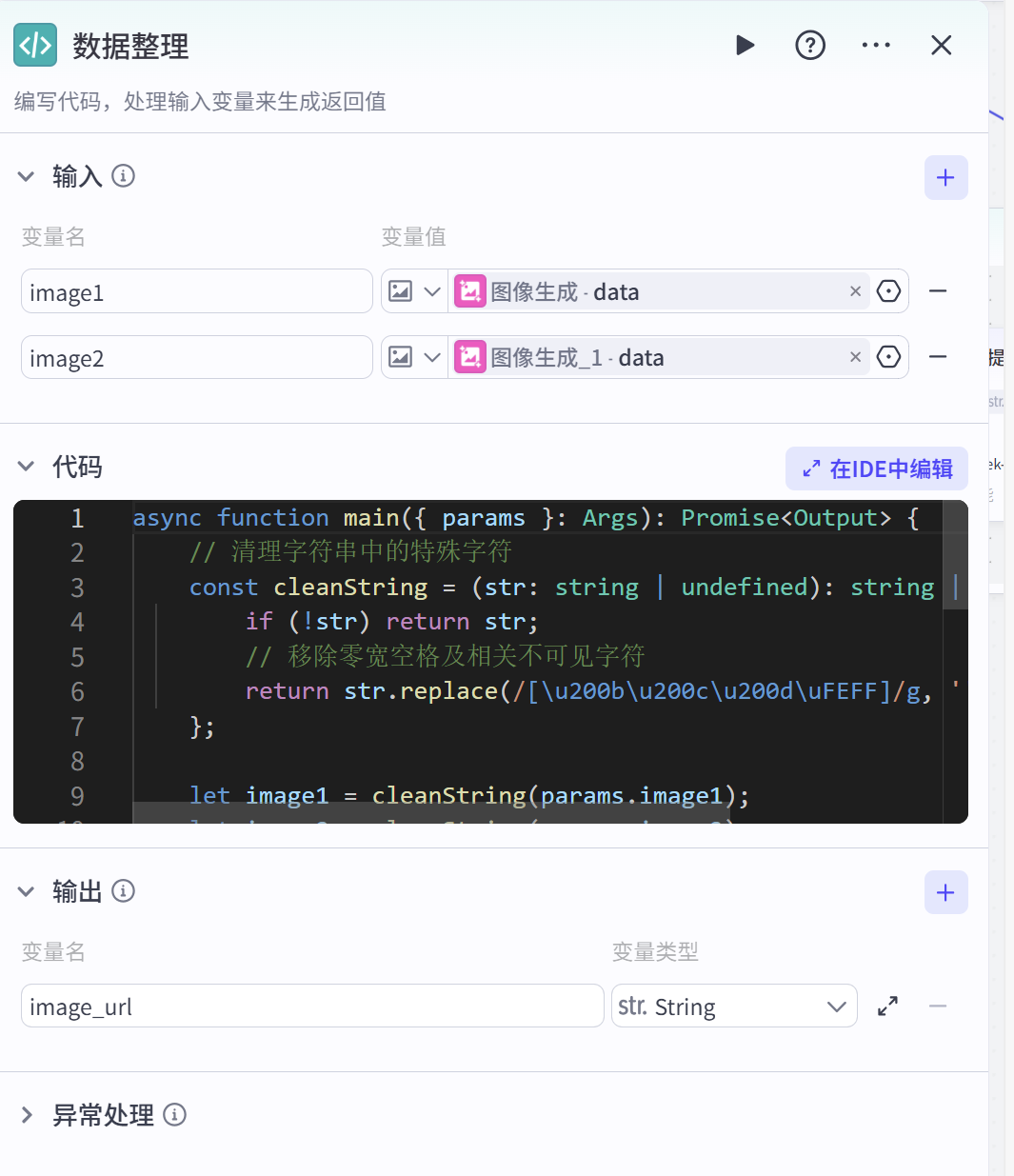This screenshot has width=1014, height=1176.
Task: Close the 数据整理 panel
Action: pyautogui.click(x=942, y=46)
